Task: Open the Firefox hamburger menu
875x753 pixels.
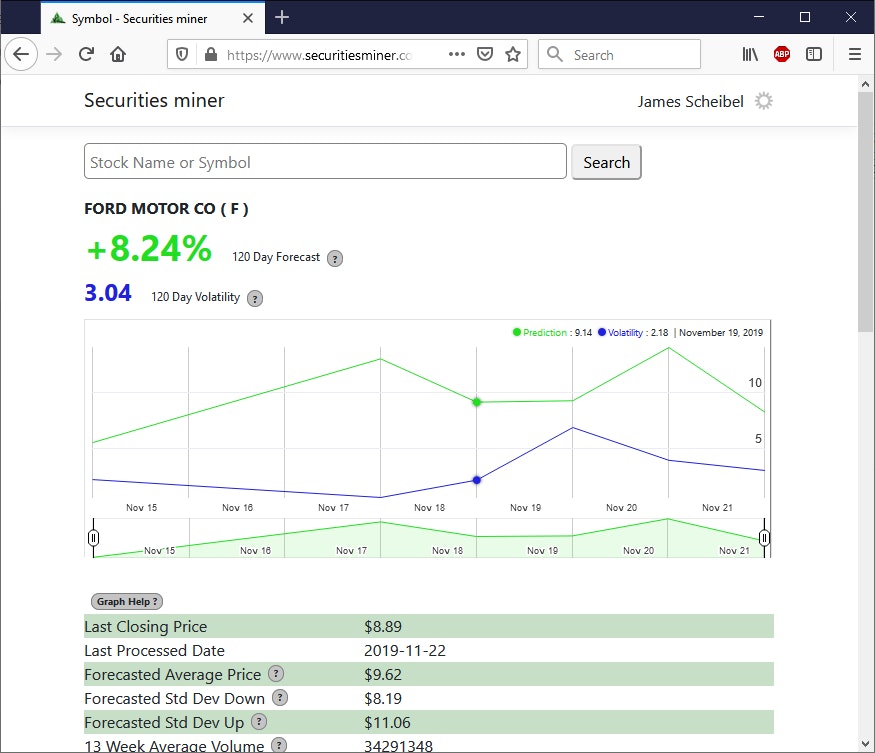Action: click(x=854, y=54)
